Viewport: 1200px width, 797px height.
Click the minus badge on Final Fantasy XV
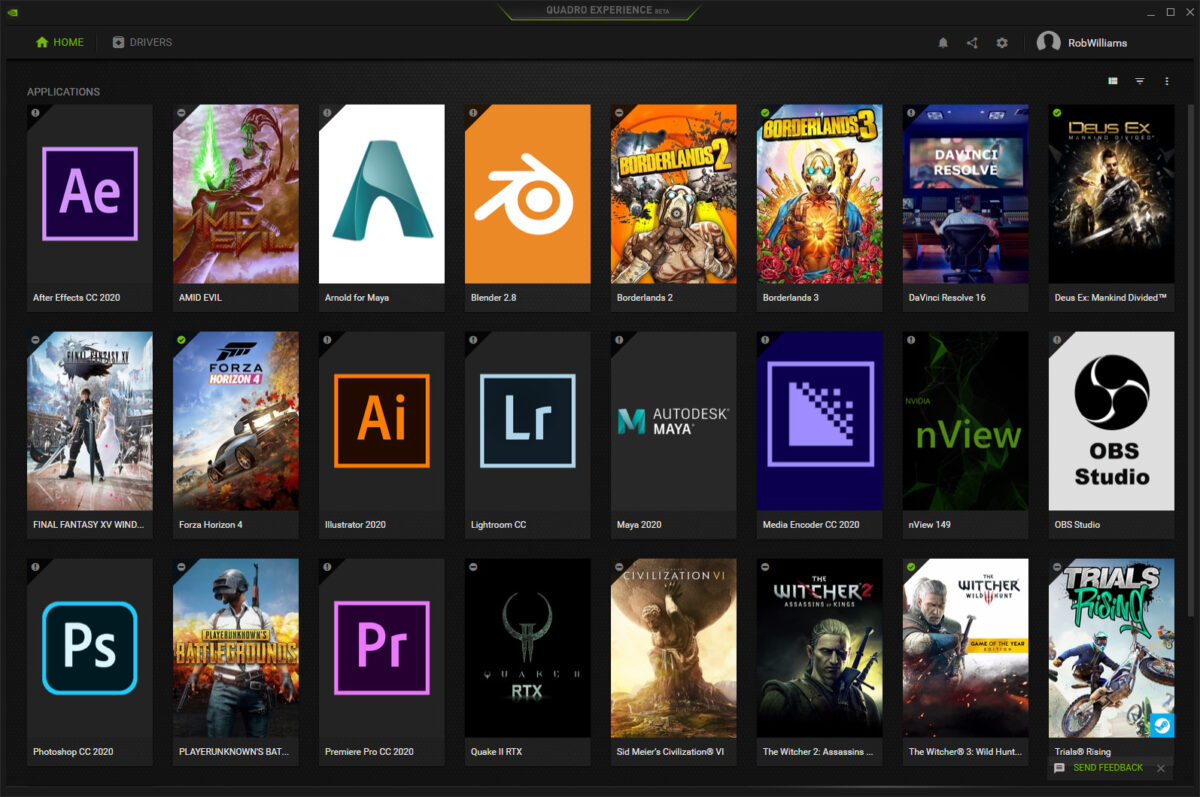coord(35,340)
